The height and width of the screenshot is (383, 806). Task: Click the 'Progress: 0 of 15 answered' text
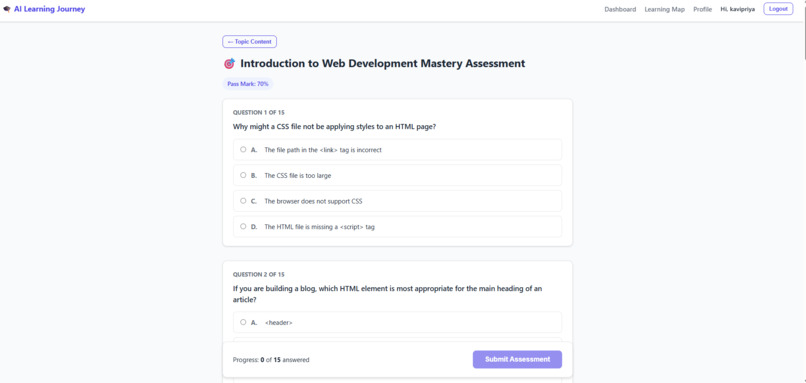coord(271,360)
